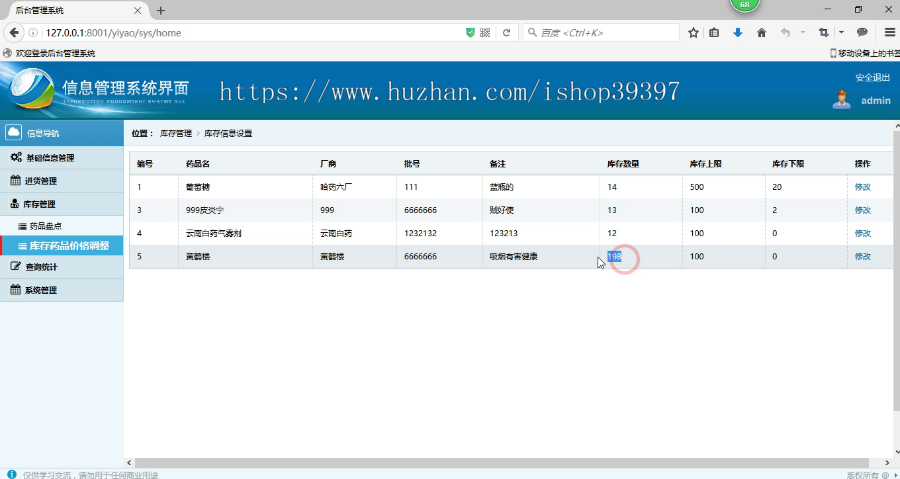Click 库存信息设置 in the breadcrumb
This screenshot has width=900, height=479.
[228, 134]
